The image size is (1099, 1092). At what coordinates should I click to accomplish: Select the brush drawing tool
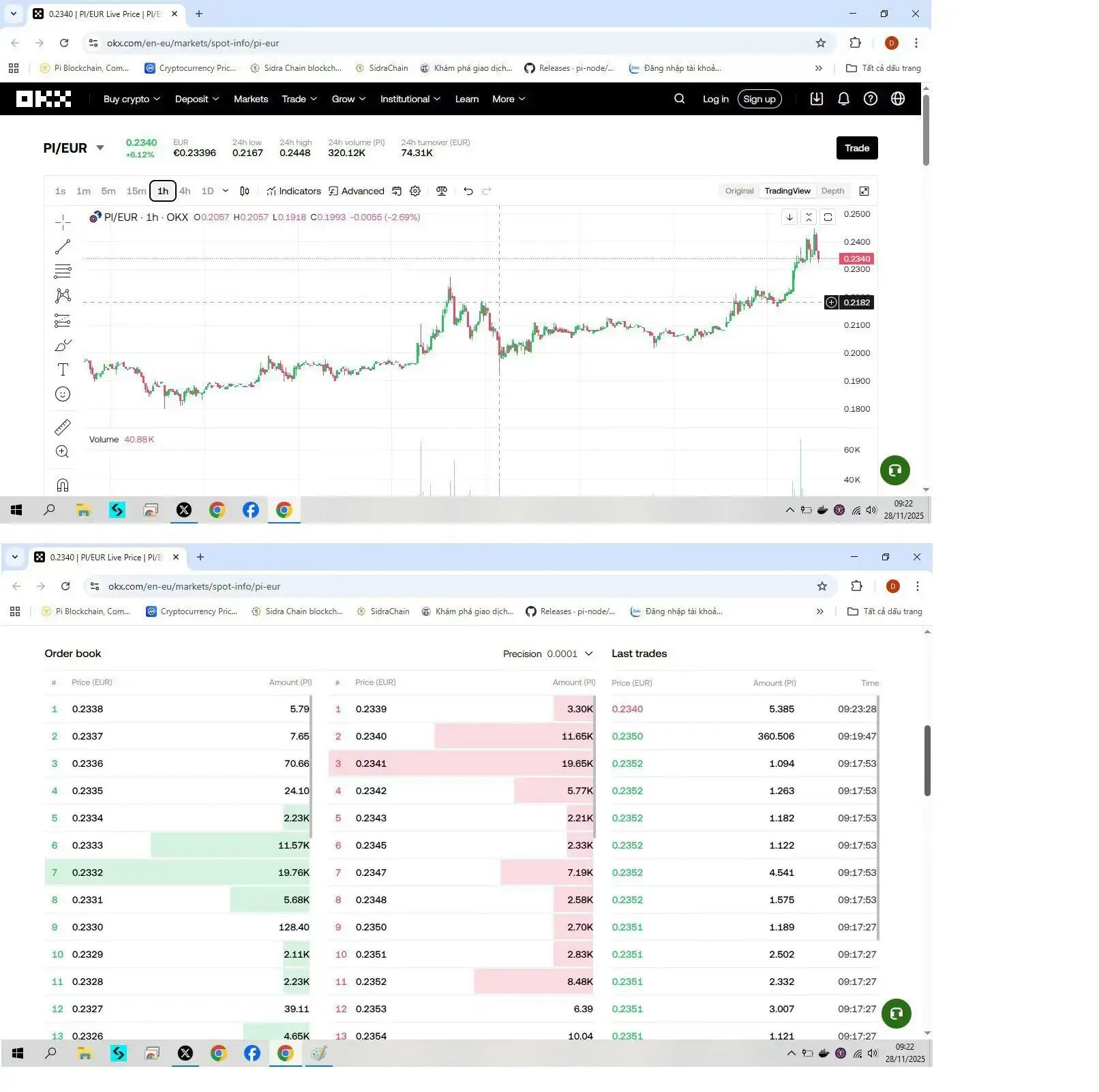click(x=63, y=345)
